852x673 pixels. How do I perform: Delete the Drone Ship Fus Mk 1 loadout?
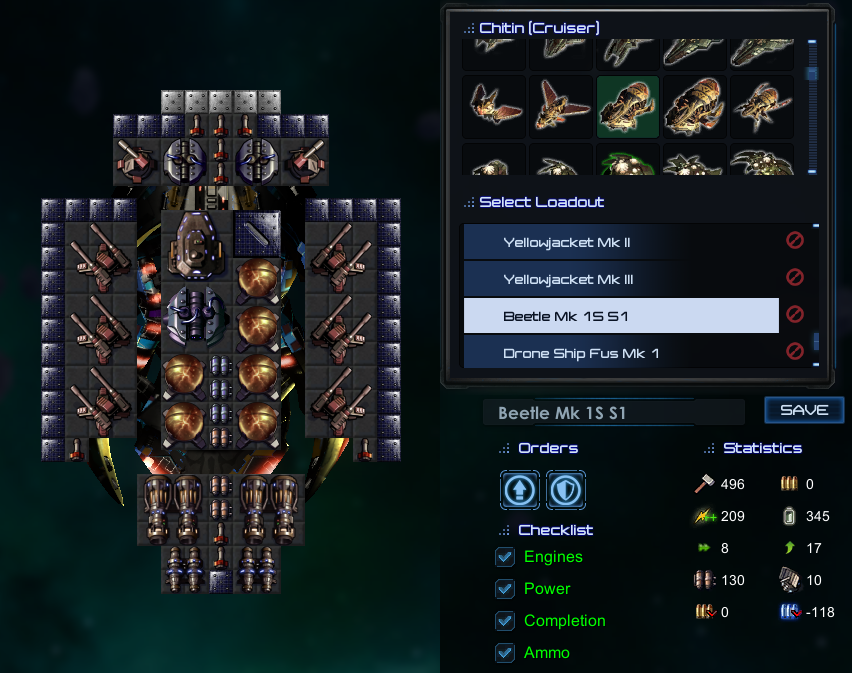(795, 351)
